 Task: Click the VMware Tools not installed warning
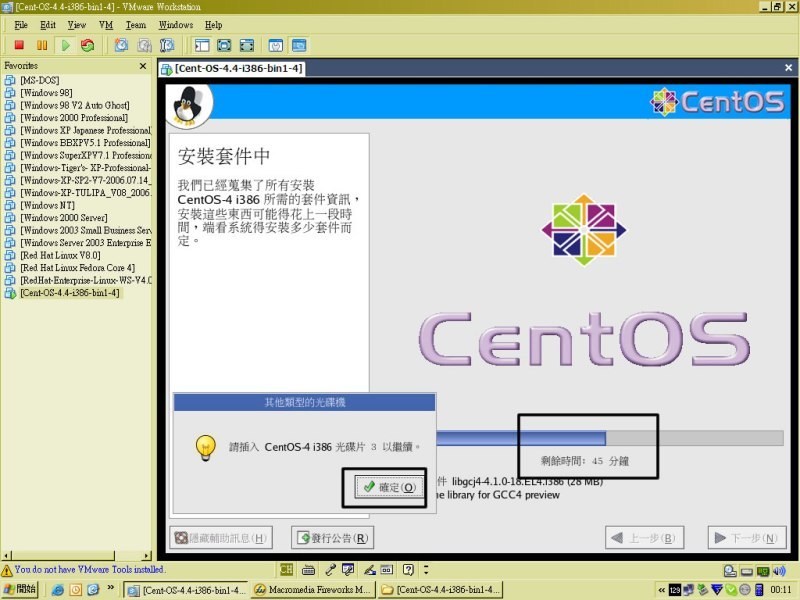(x=83, y=569)
